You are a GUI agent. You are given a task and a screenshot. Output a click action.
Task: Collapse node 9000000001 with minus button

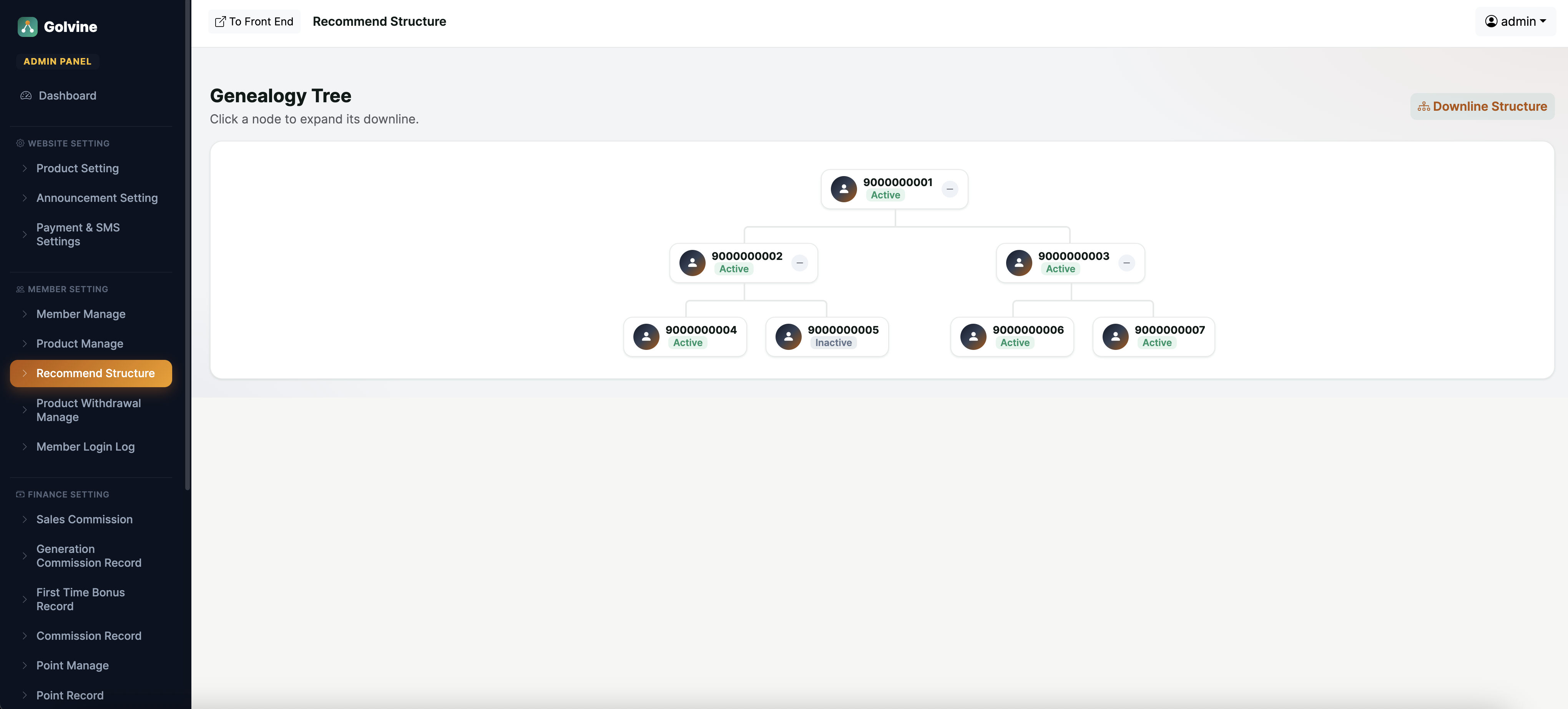[950, 189]
